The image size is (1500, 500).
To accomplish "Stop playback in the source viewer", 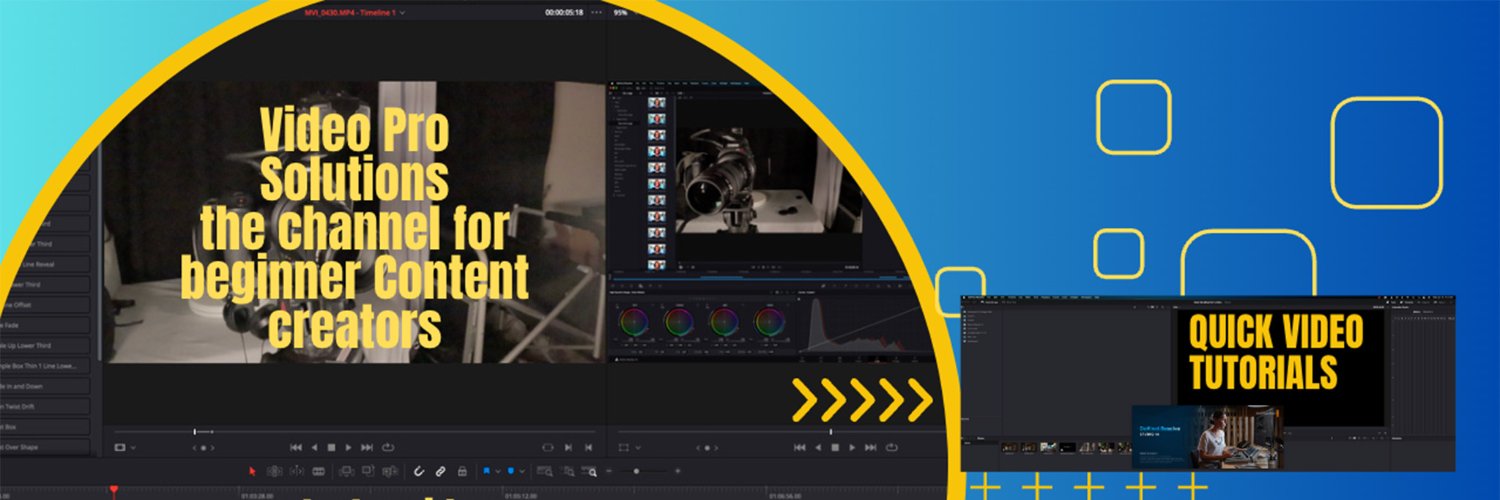I will (x=331, y=447).
